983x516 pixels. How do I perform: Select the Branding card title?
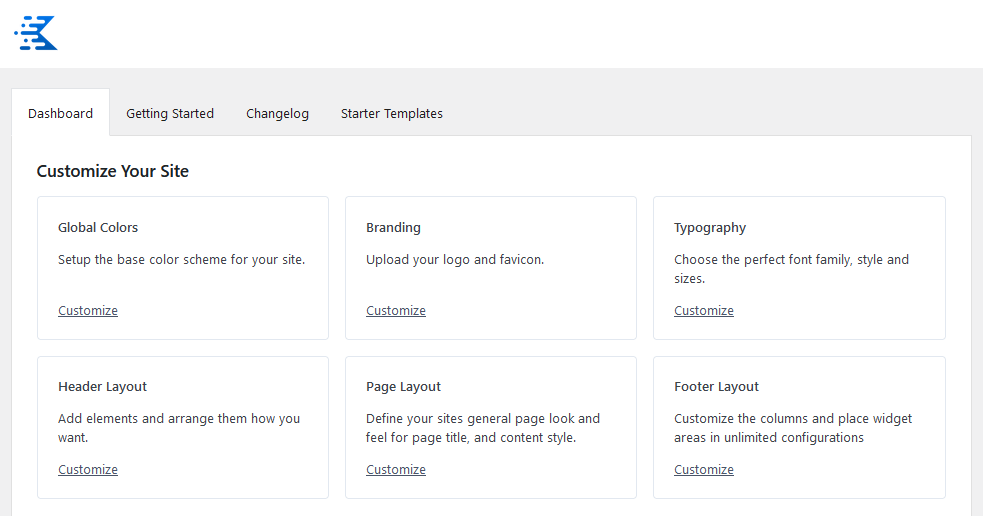click(x=393, y=228)
